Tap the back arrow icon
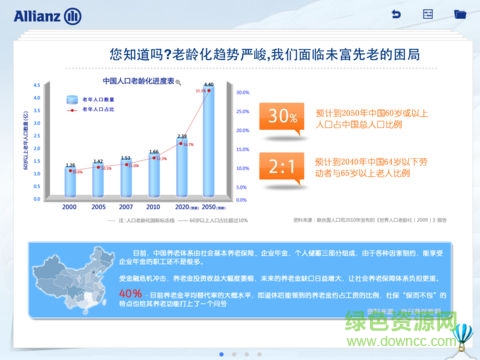Image resolution: width=480 pixels, height=360 pixels. (x=396, y=14)
